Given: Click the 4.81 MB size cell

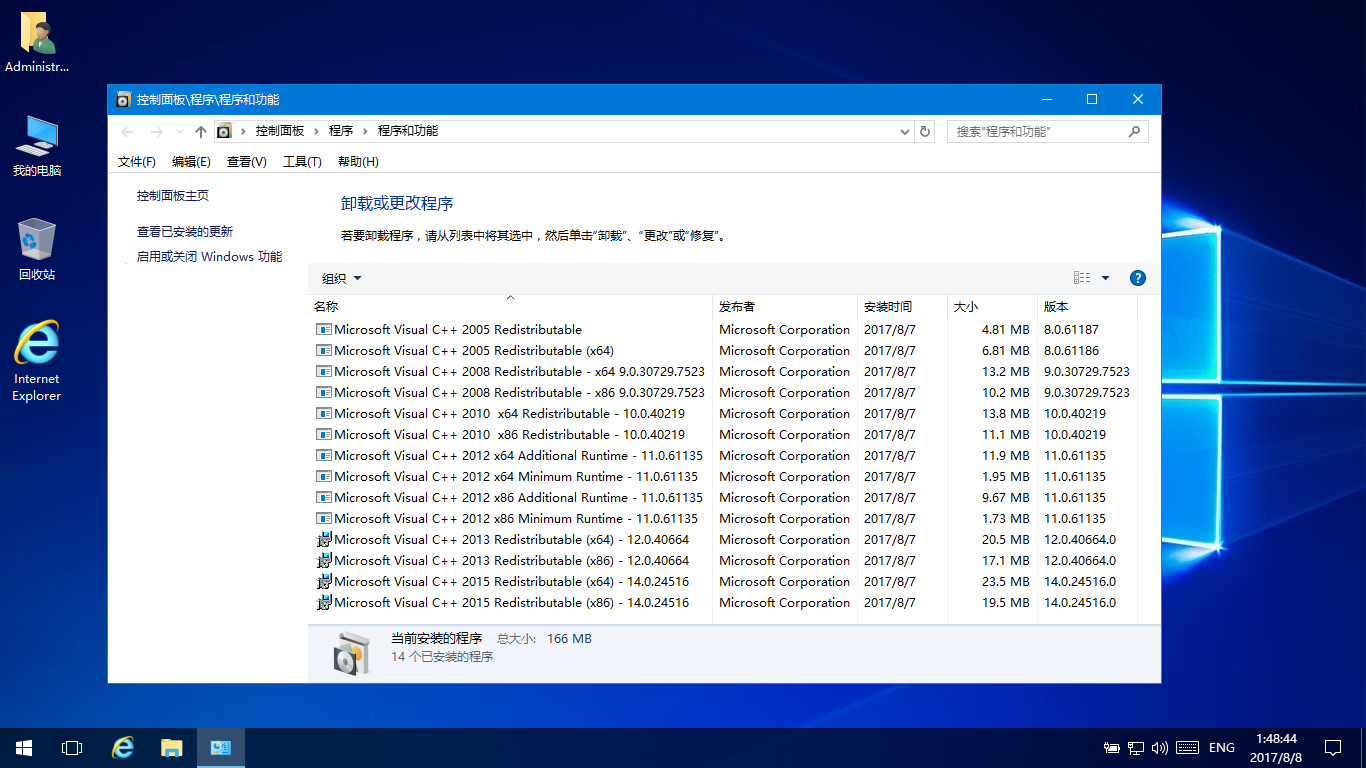Looking at the screenshot, I should click(x=1005, y=330).
